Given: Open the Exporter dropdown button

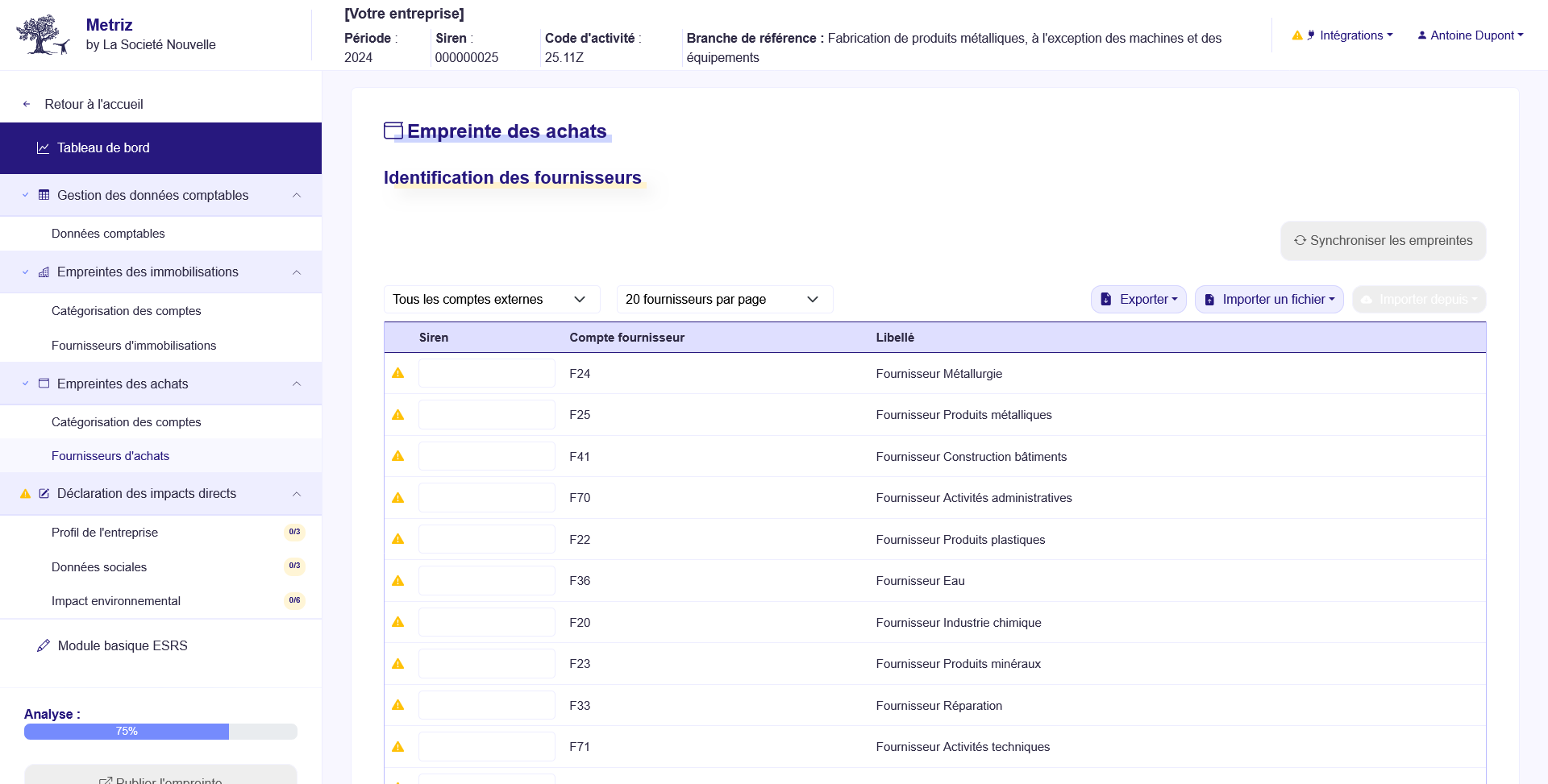Looking at the screenshot, I should click(1138, 299).
